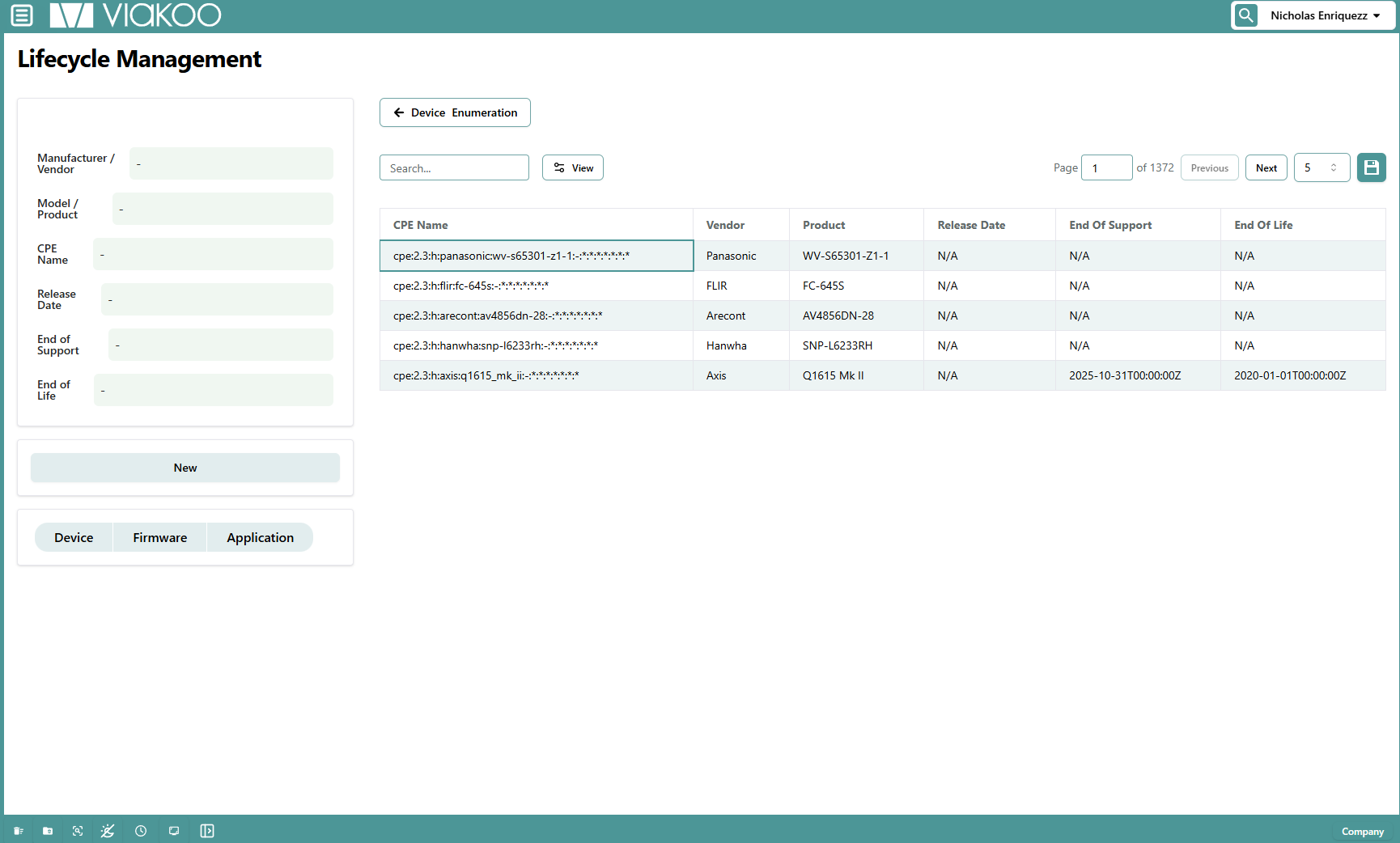Viewport: 1400px width, 843px height.
Task: Switch to the Device tab
Action: point(74,537)
